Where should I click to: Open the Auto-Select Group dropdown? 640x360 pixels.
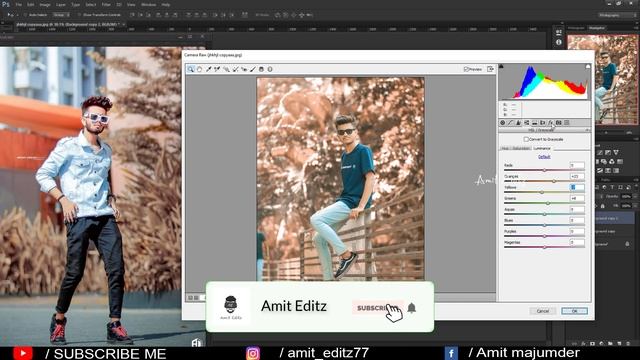tap(61, 15)
